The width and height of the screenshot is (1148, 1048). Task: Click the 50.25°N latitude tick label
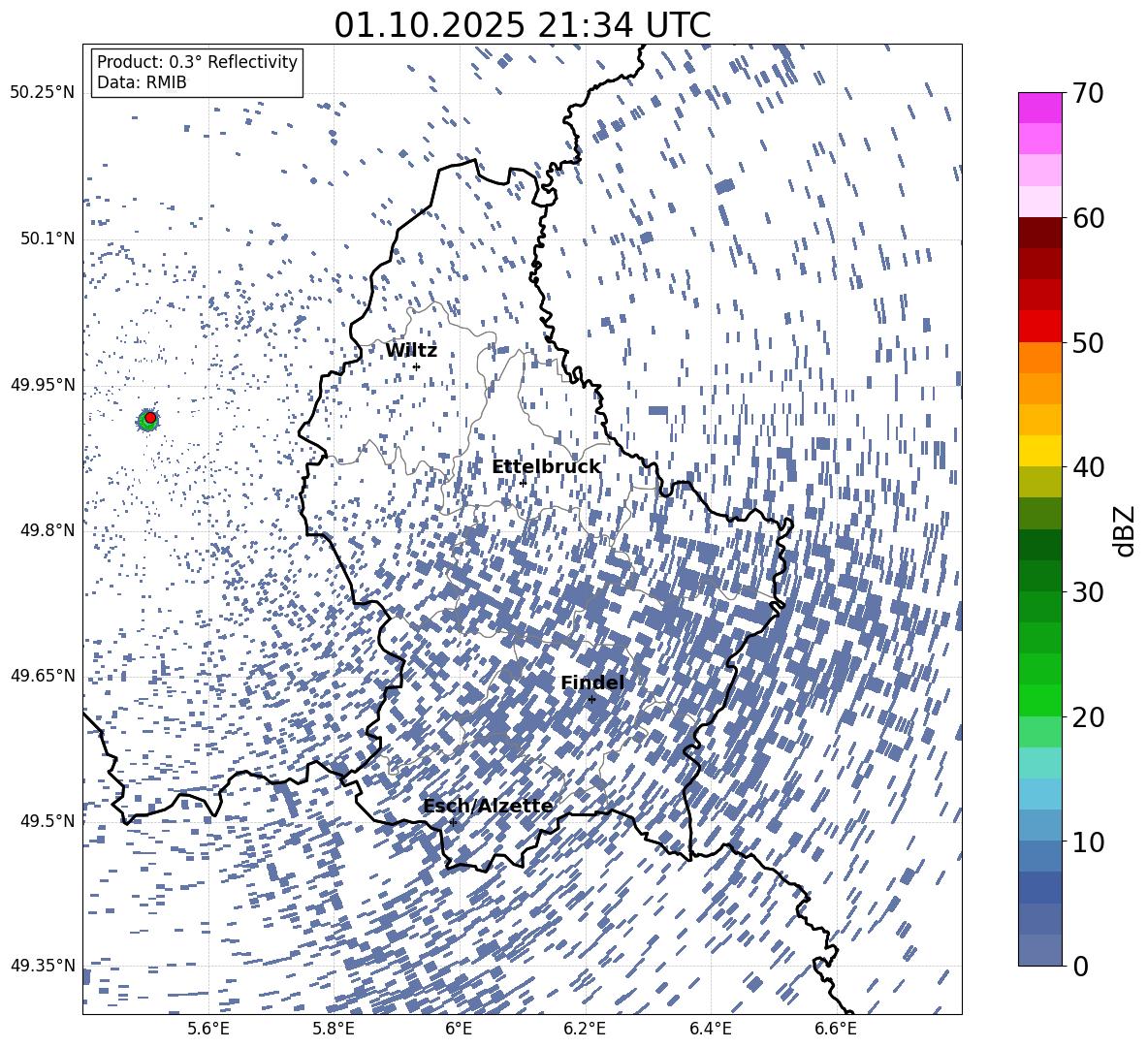click(x=43, y=93)
